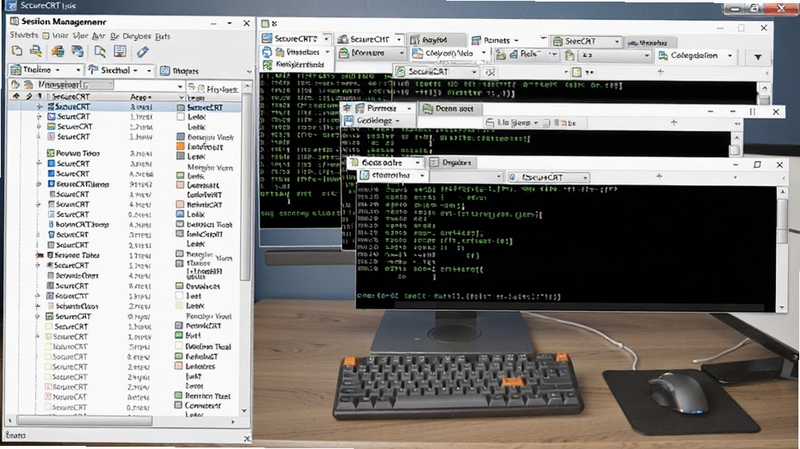Toggle the green checkbox labeled Deenhcits
800x449 pixels.
tap(180, 286)
